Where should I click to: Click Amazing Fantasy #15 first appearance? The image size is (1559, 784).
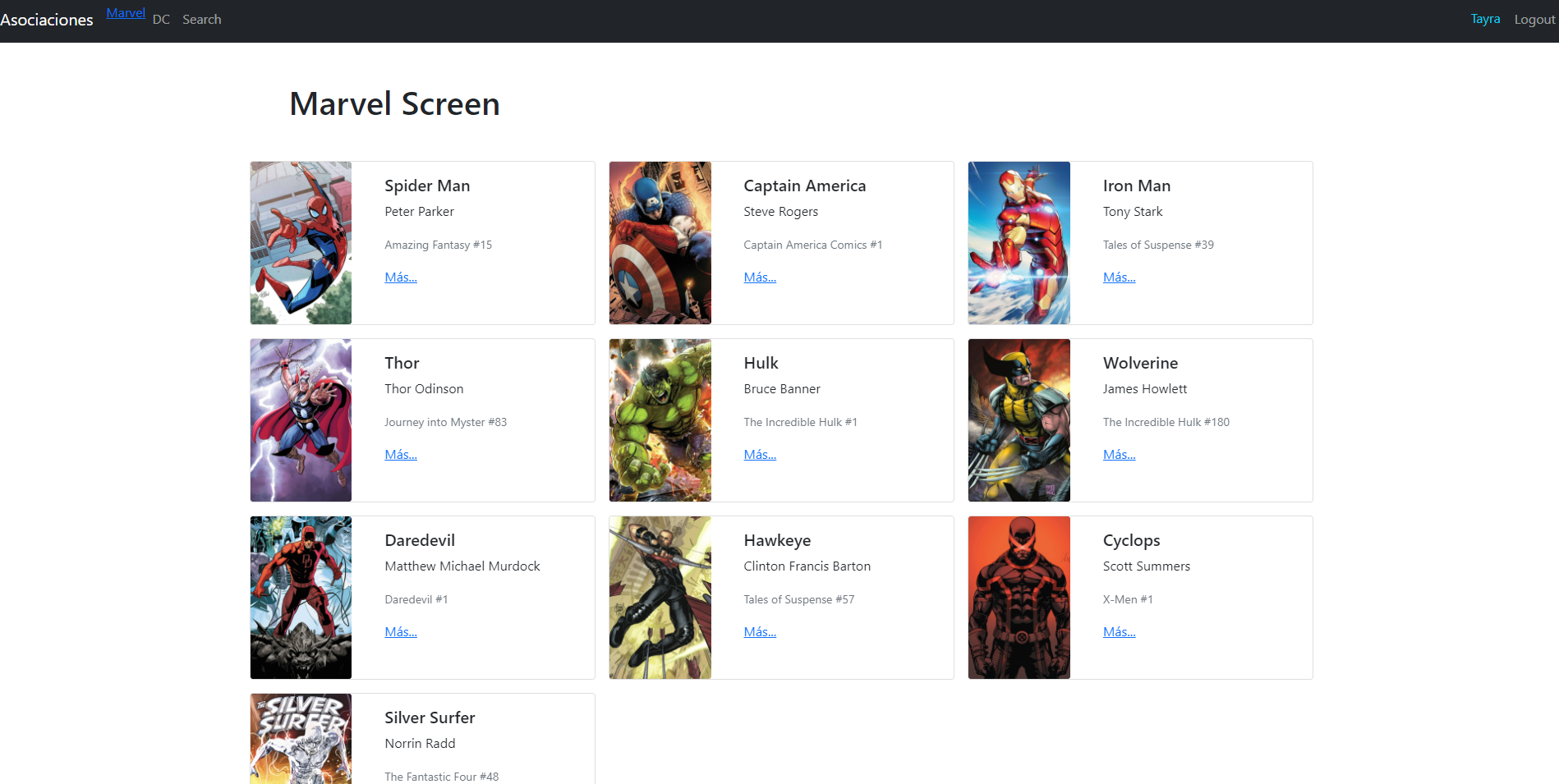(x=439, y=245)
